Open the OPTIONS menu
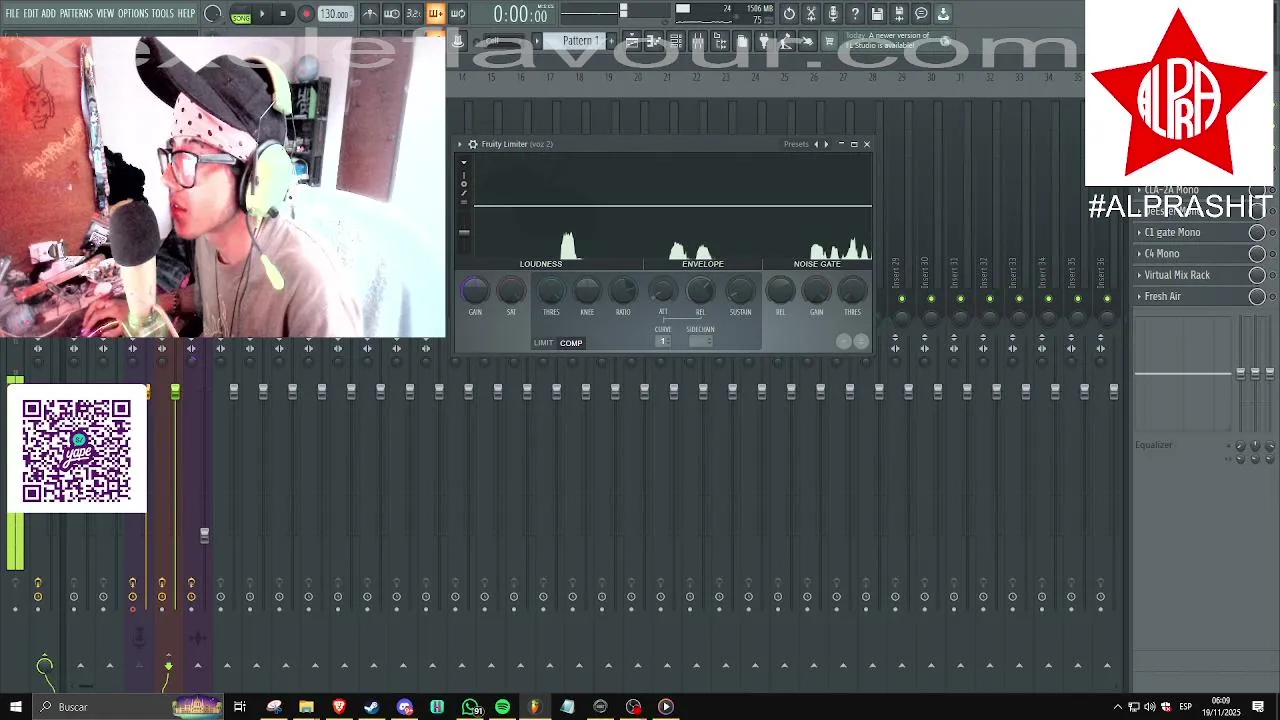The width and height of the screenshot is (1280, 720). tap(133, 14)
